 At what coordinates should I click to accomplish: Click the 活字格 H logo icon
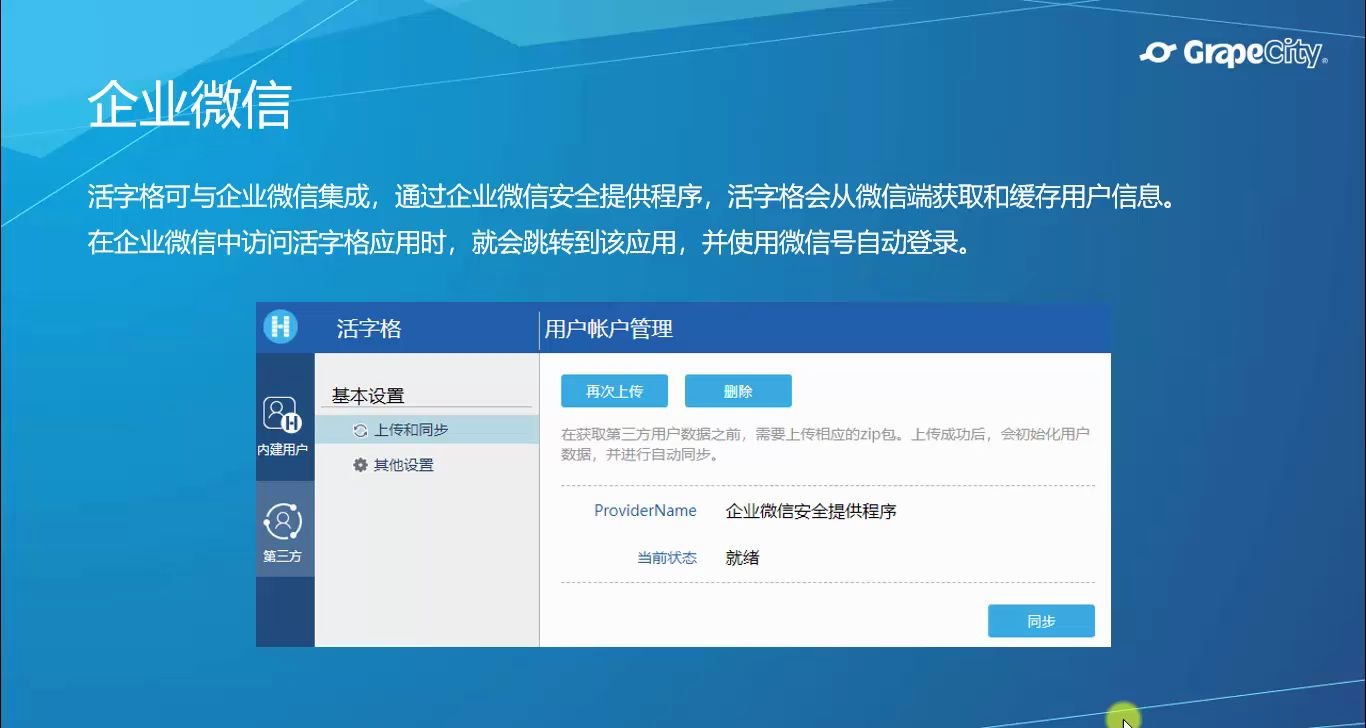coord(281,327)
